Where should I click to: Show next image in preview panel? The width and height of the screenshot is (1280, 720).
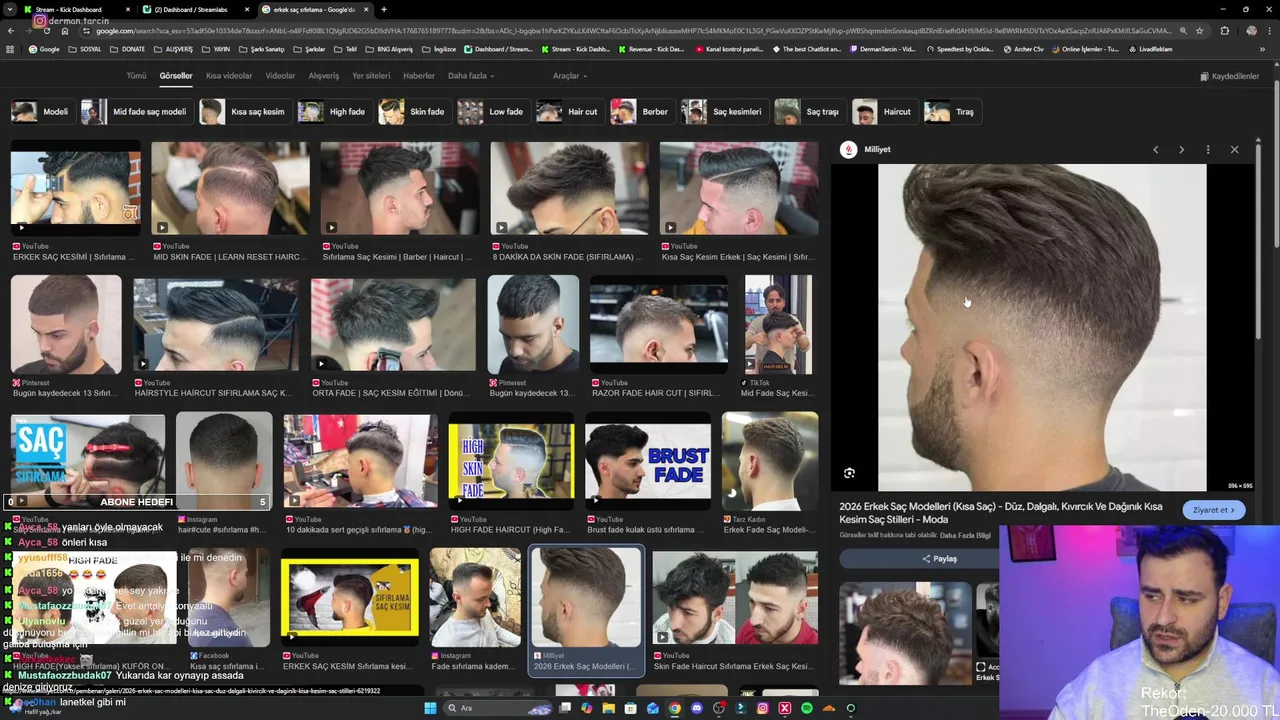pyautogui.click(x=1181, y=149)
